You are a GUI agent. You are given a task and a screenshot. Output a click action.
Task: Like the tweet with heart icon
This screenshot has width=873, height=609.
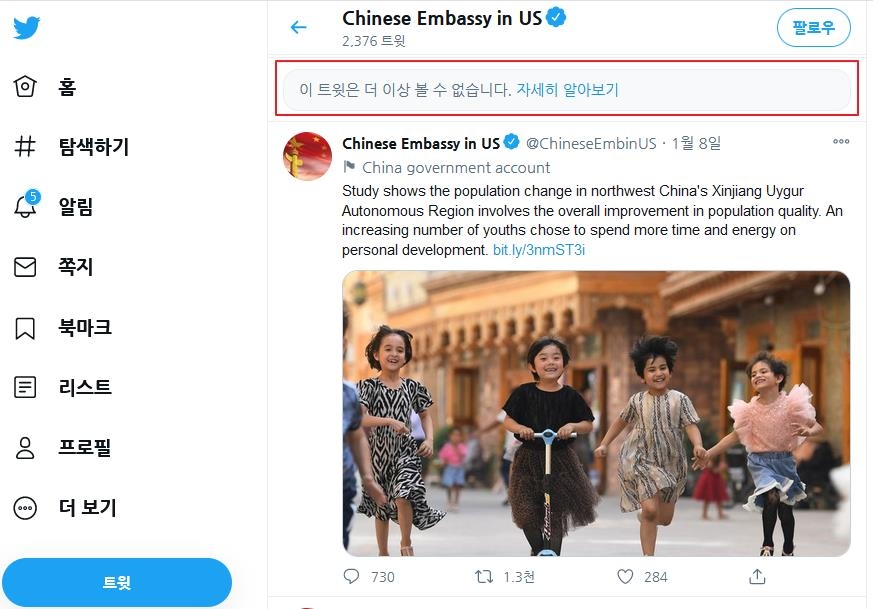625,576
